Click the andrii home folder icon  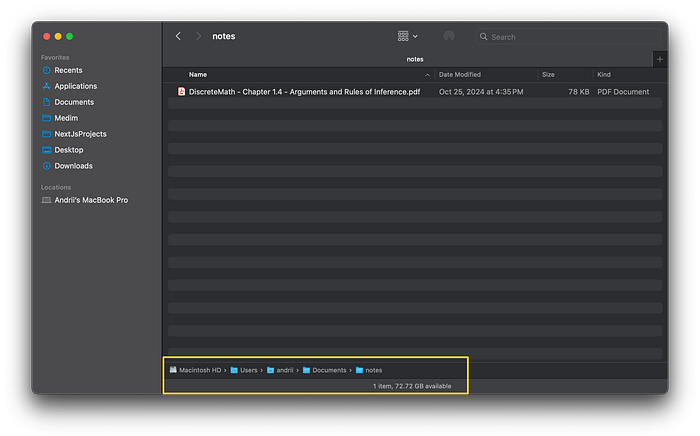point(270,370)
